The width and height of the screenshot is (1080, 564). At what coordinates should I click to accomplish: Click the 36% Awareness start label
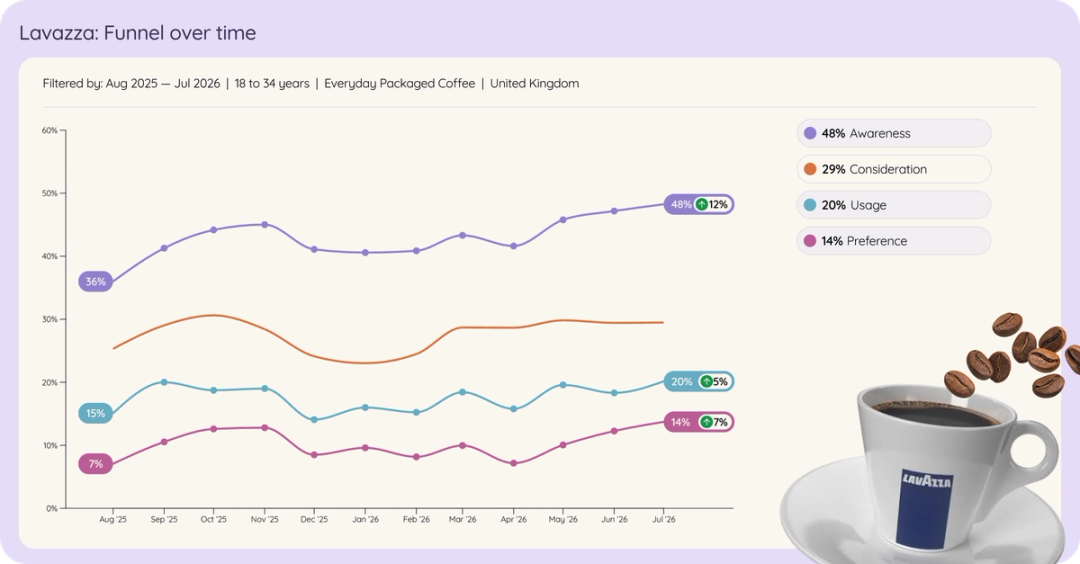[x=96, y=282]
